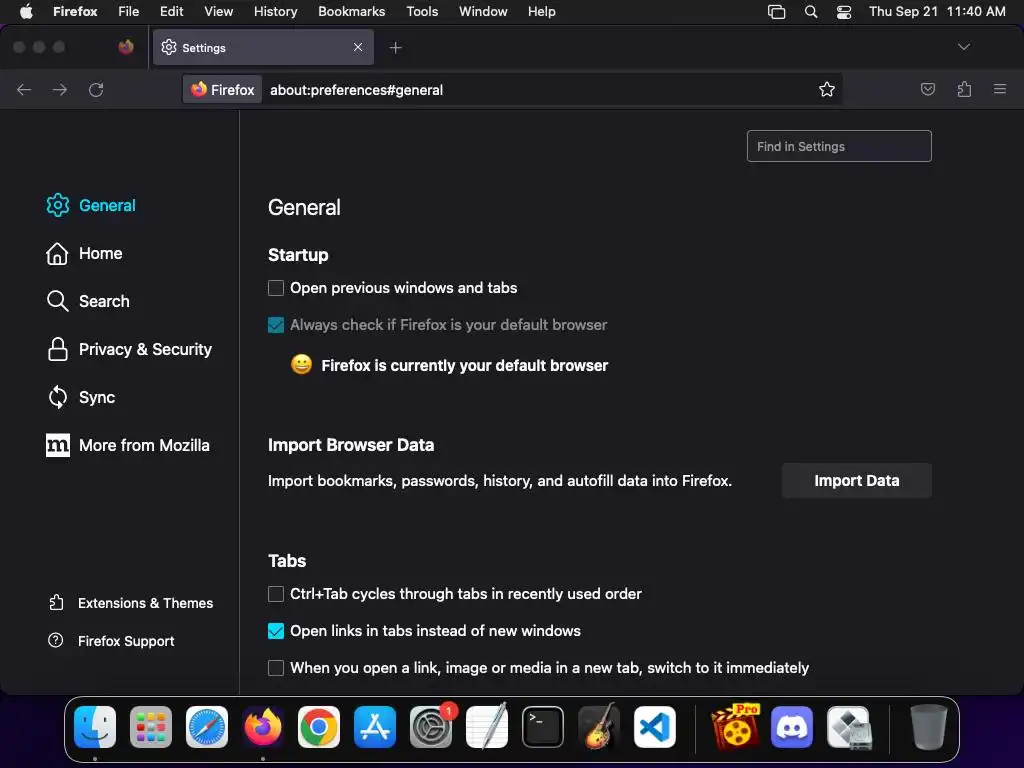Click the back arrow in Firefox toolbar

click(x=24, y=89)
